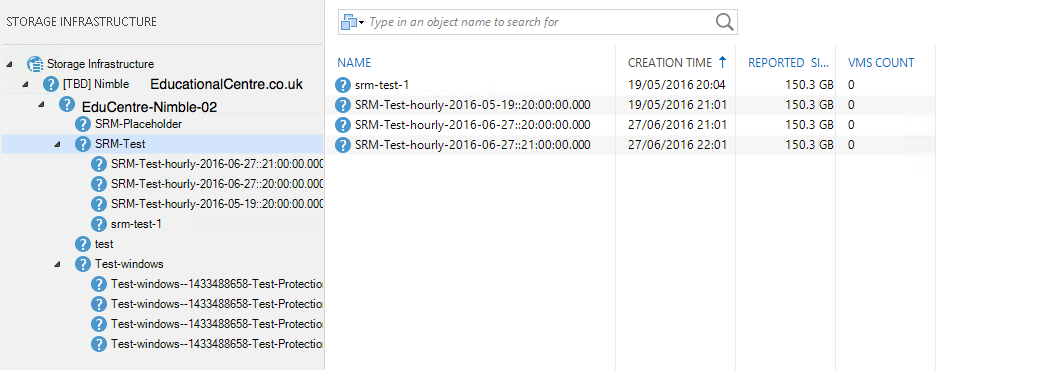
Task: Sort by the REPORTED SI... column header
Action: [x=788, y=63]
